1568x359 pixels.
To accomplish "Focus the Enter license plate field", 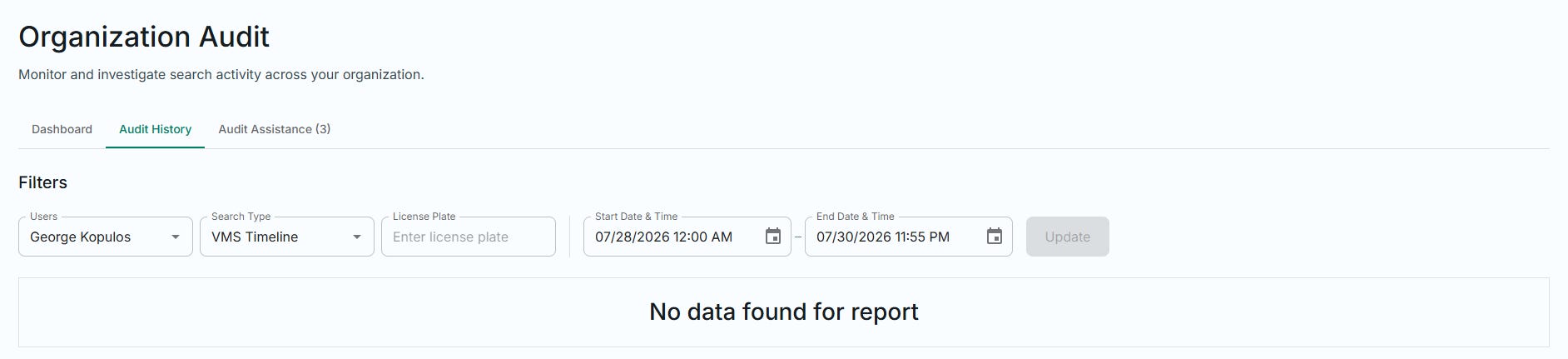I will pyautogui.click(x=469, y=237).
